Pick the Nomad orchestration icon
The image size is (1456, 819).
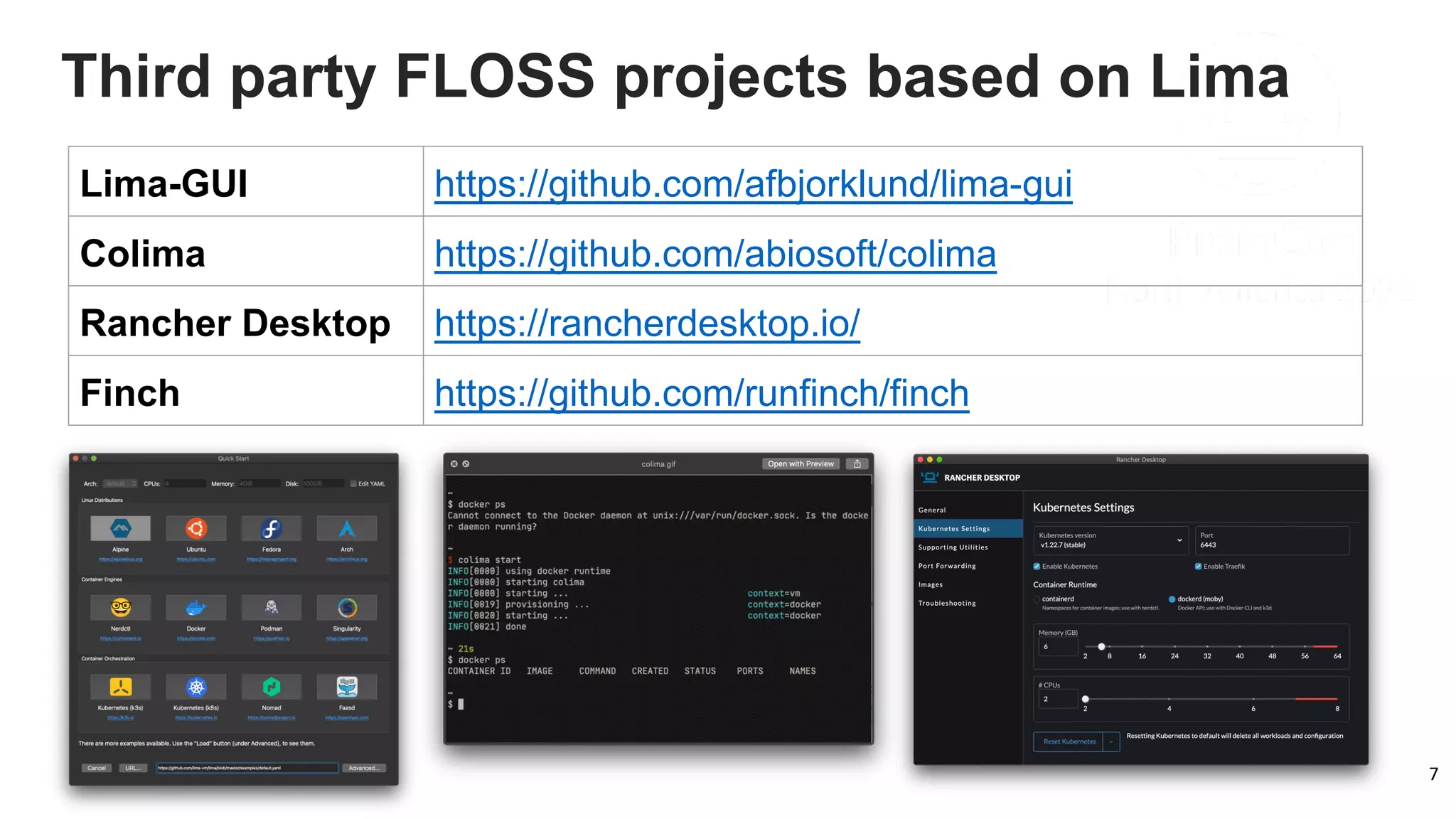[272, 687]
